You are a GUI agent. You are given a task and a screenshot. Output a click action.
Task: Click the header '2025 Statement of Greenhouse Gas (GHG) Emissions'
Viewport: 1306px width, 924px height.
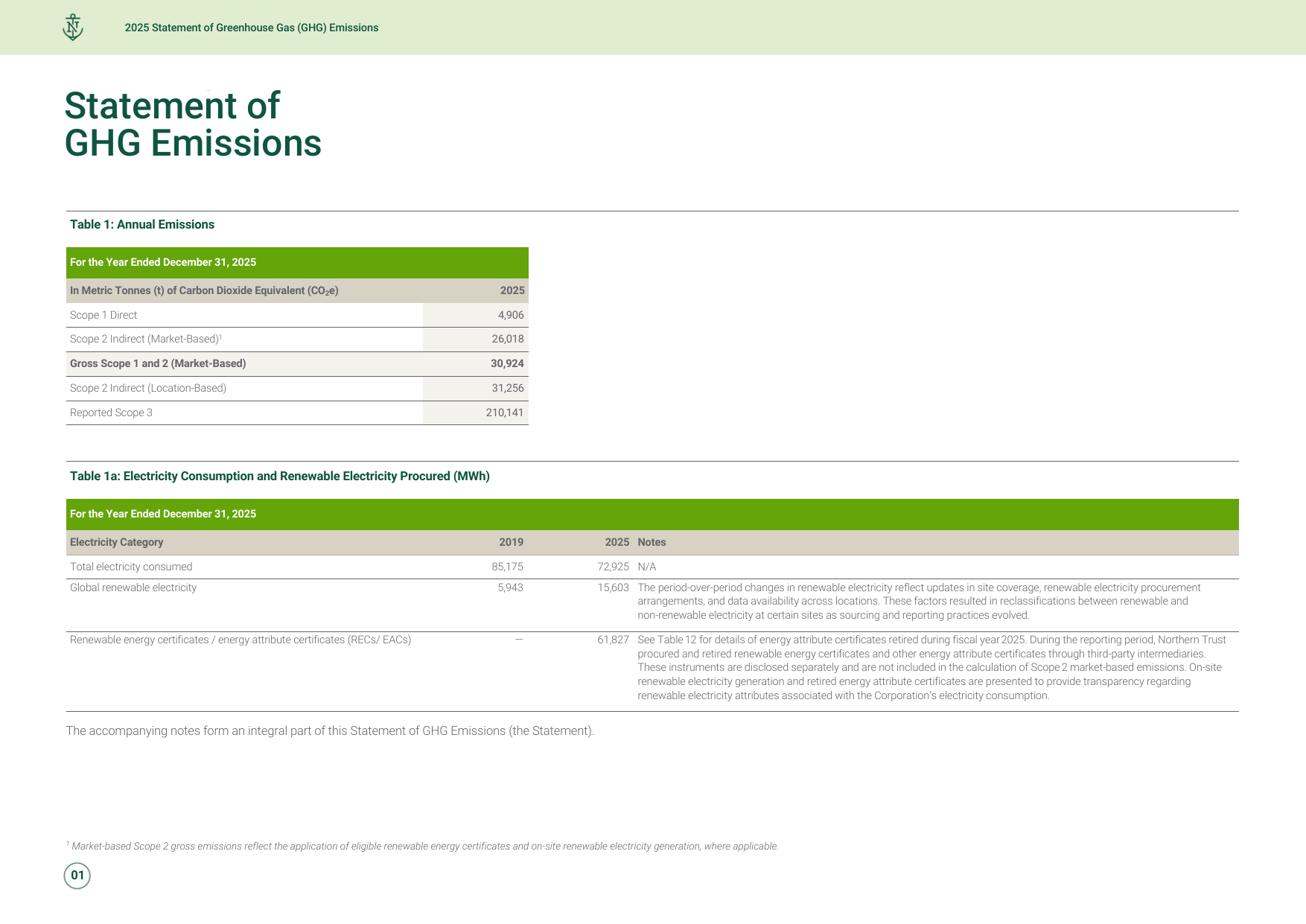[252, 28]
